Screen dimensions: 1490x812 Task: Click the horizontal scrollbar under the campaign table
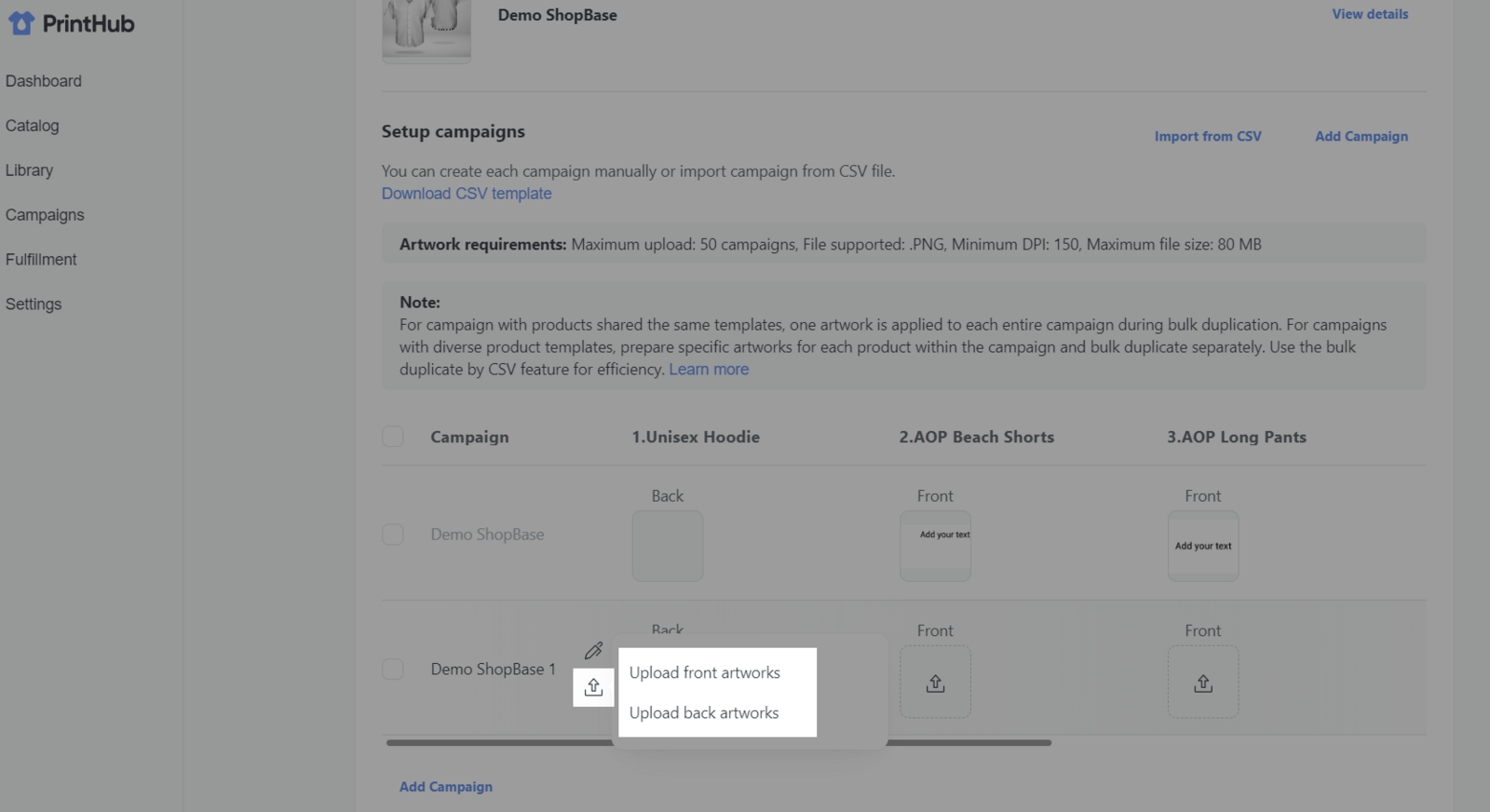click(719, 743)
